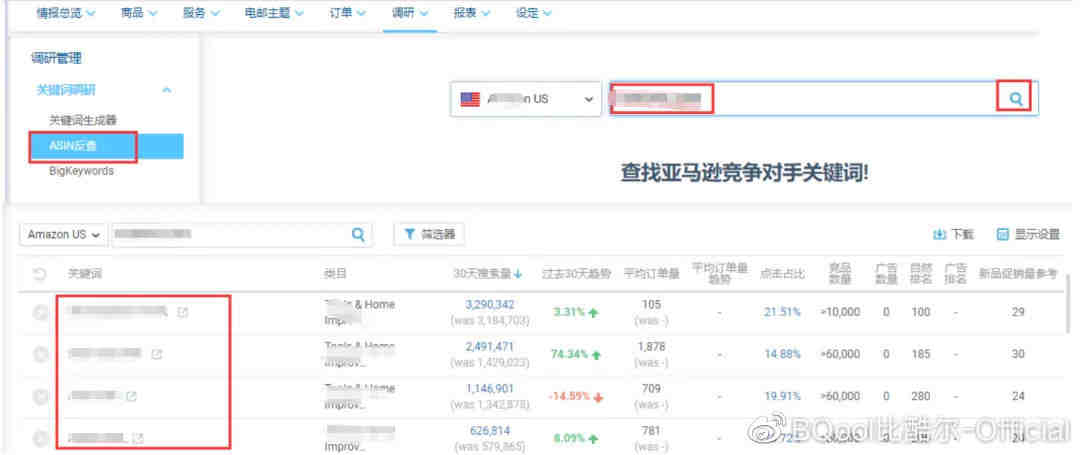Collapse the 关键词调研 sidebar section
Viewport: 1080px width, 455px height.
pyautogui.click(x=167, y=90)
